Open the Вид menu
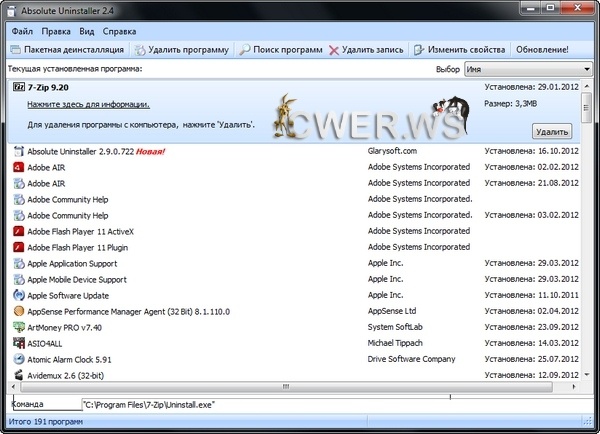The height and width of the screenshot is (434, 600). click(88, 31)
